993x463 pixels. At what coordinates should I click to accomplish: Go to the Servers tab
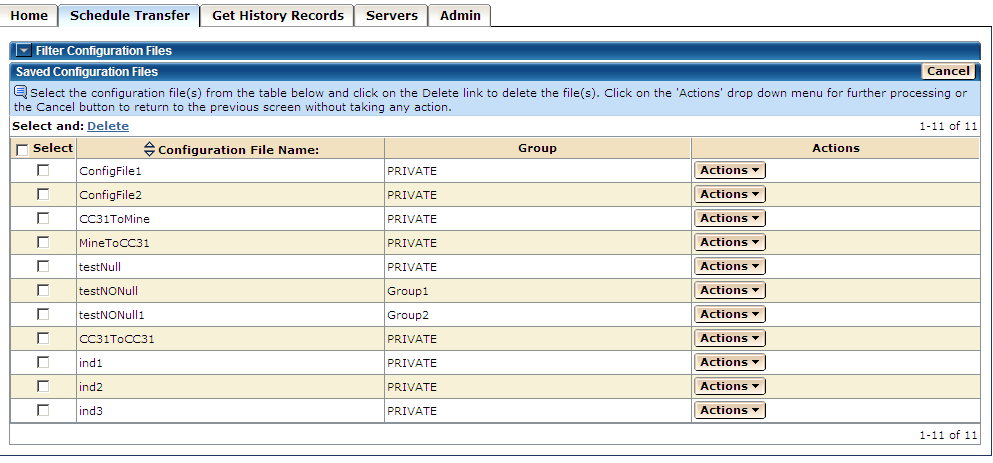391,16
